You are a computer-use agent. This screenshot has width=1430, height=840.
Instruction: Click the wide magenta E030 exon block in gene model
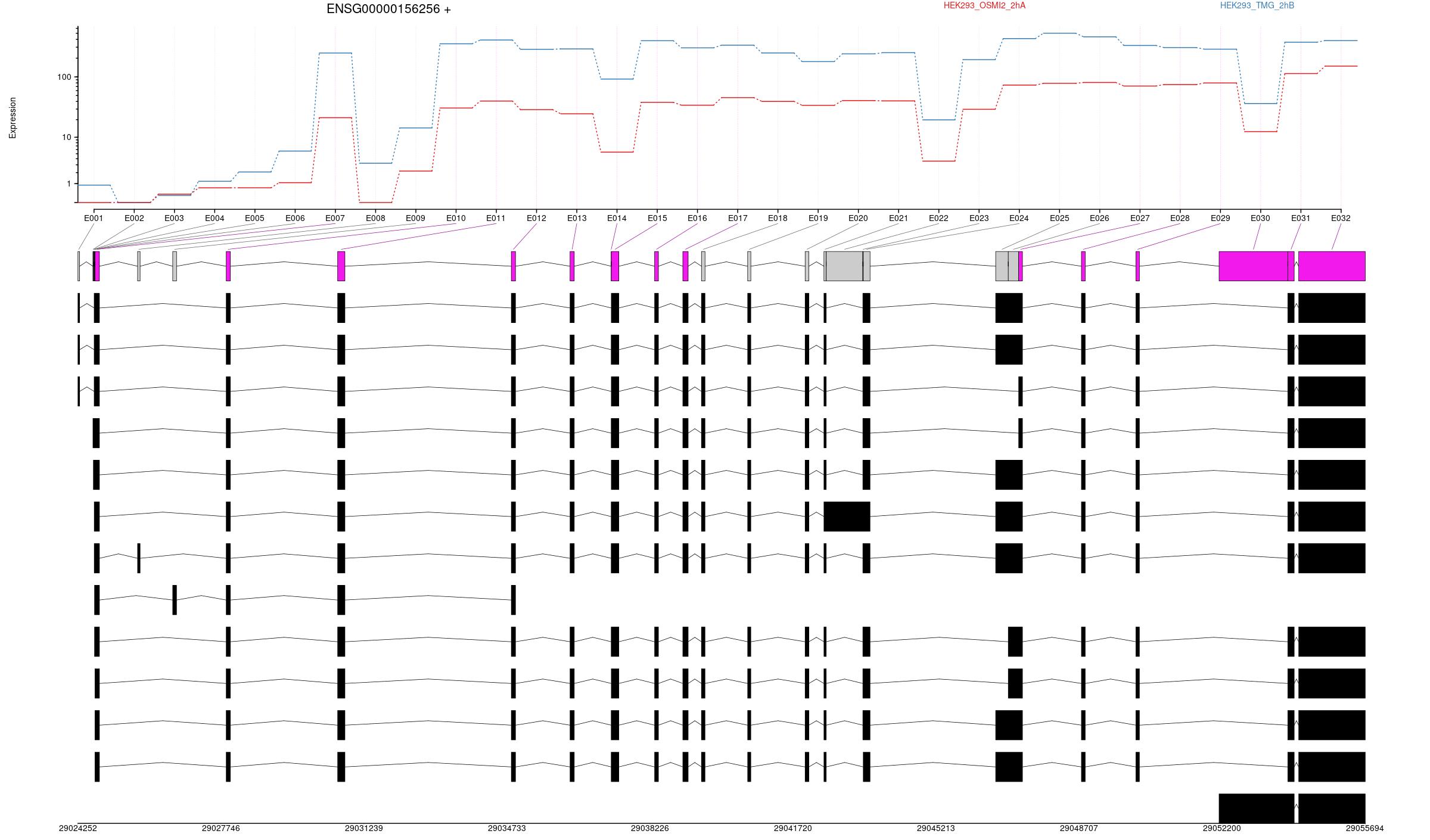tap(1253, 266)
